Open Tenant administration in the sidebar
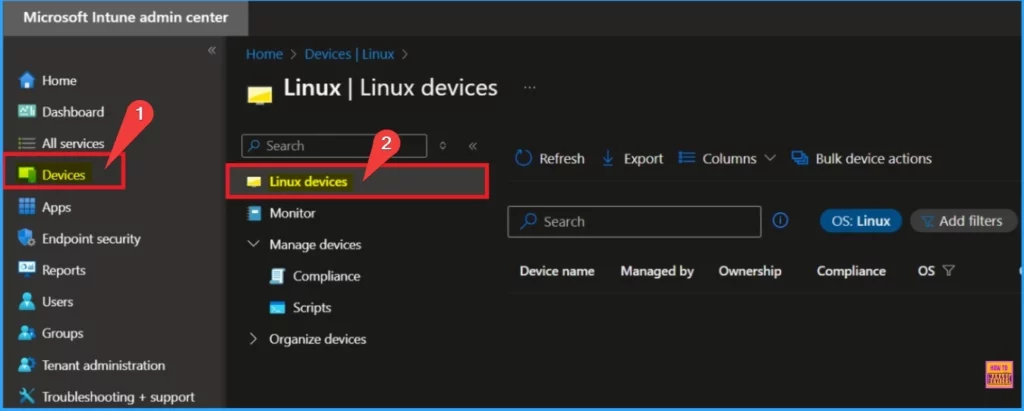The image size is (1024, 411). 103,365
